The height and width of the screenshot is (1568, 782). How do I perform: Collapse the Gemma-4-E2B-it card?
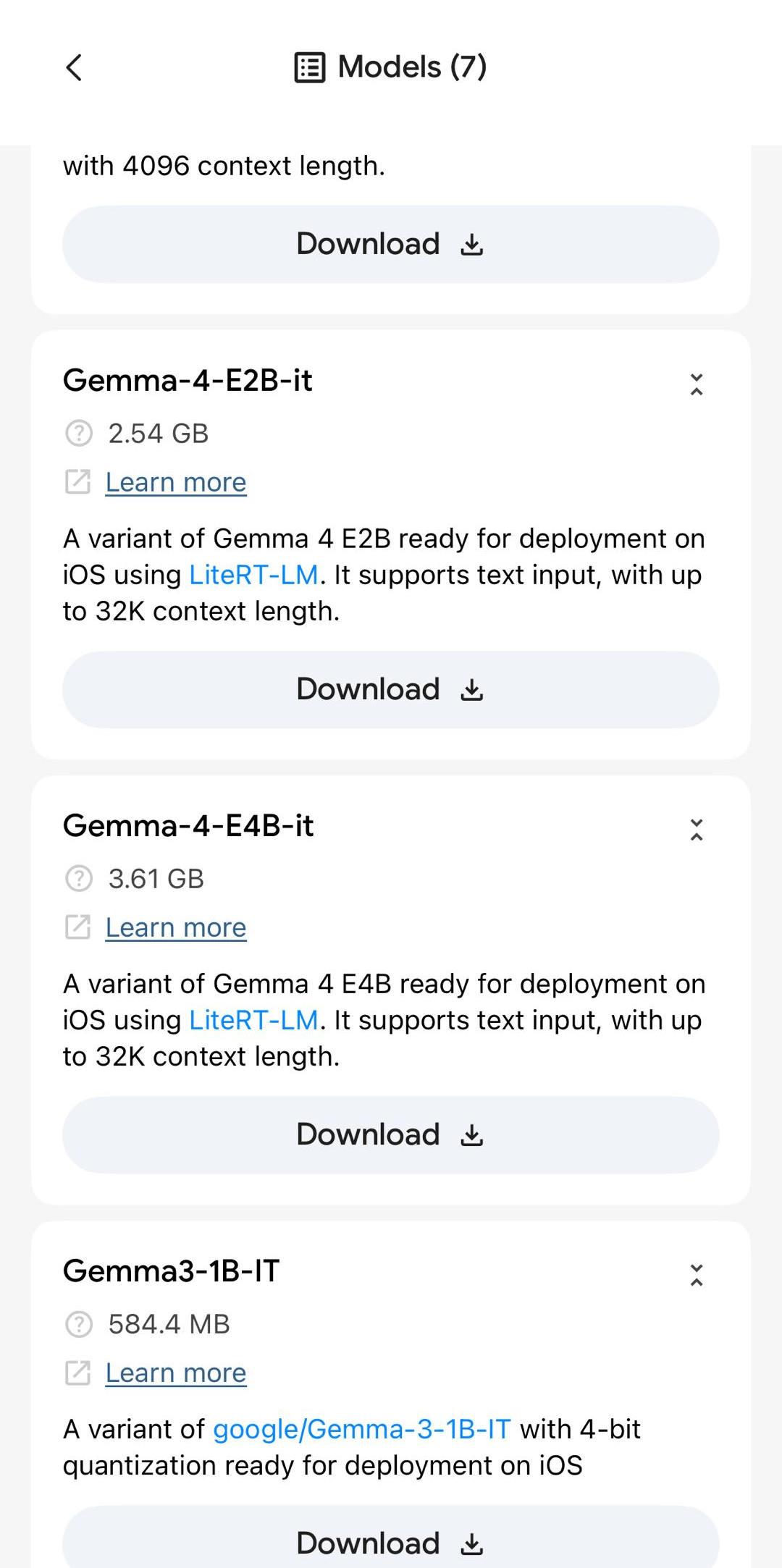pos(697,384)
